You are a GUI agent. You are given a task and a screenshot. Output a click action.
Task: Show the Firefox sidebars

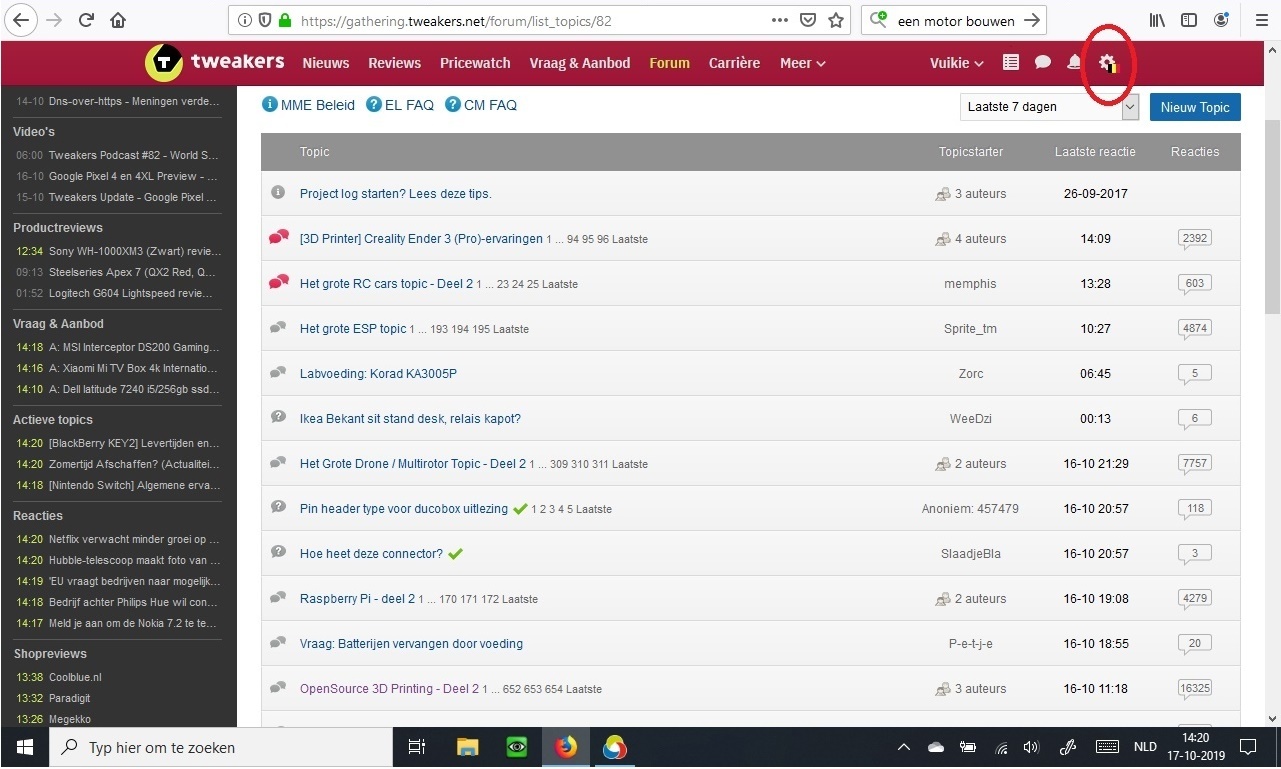1189,20
